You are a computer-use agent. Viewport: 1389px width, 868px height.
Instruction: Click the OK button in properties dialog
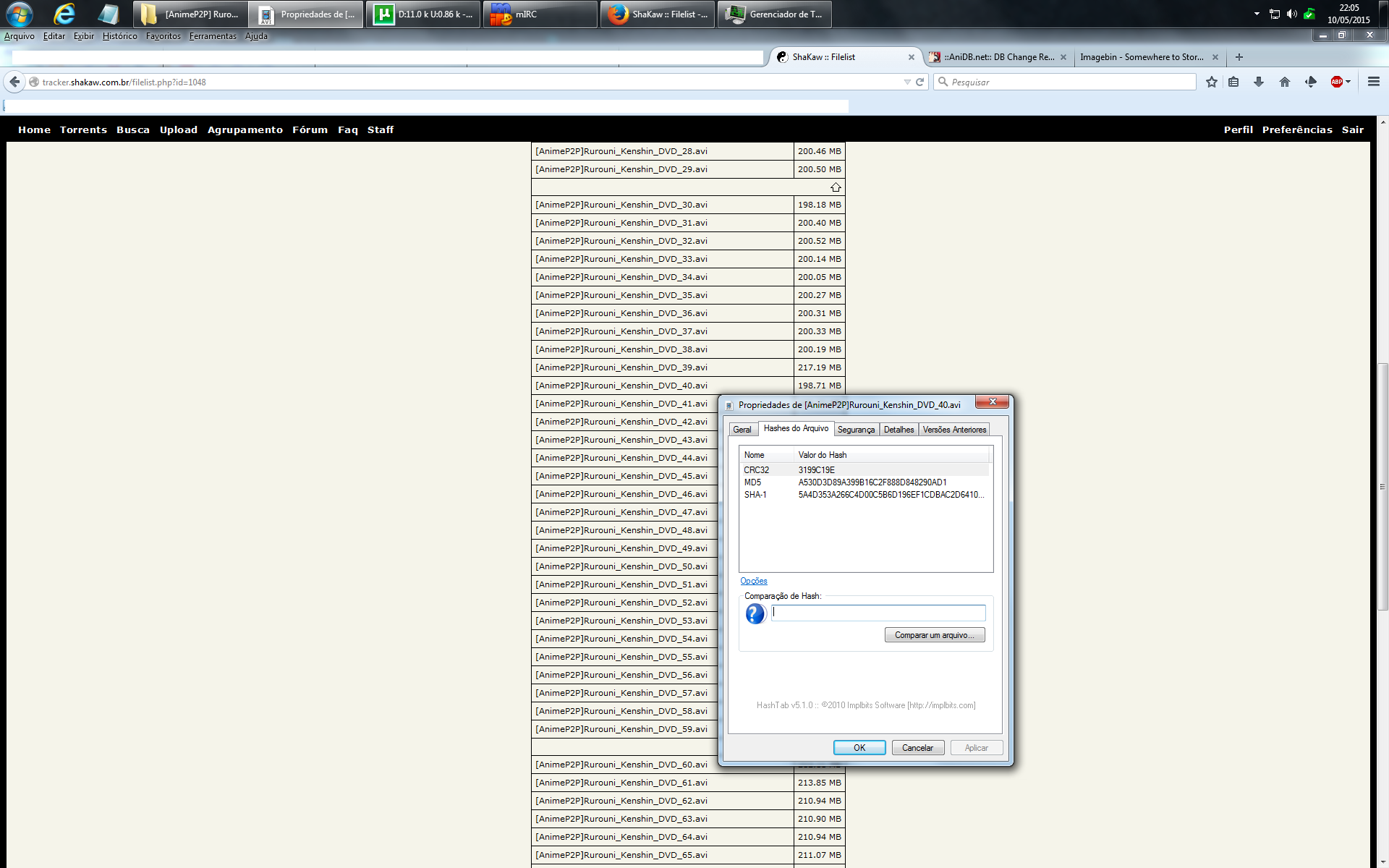pyautogui.click(x=859, y=748)
